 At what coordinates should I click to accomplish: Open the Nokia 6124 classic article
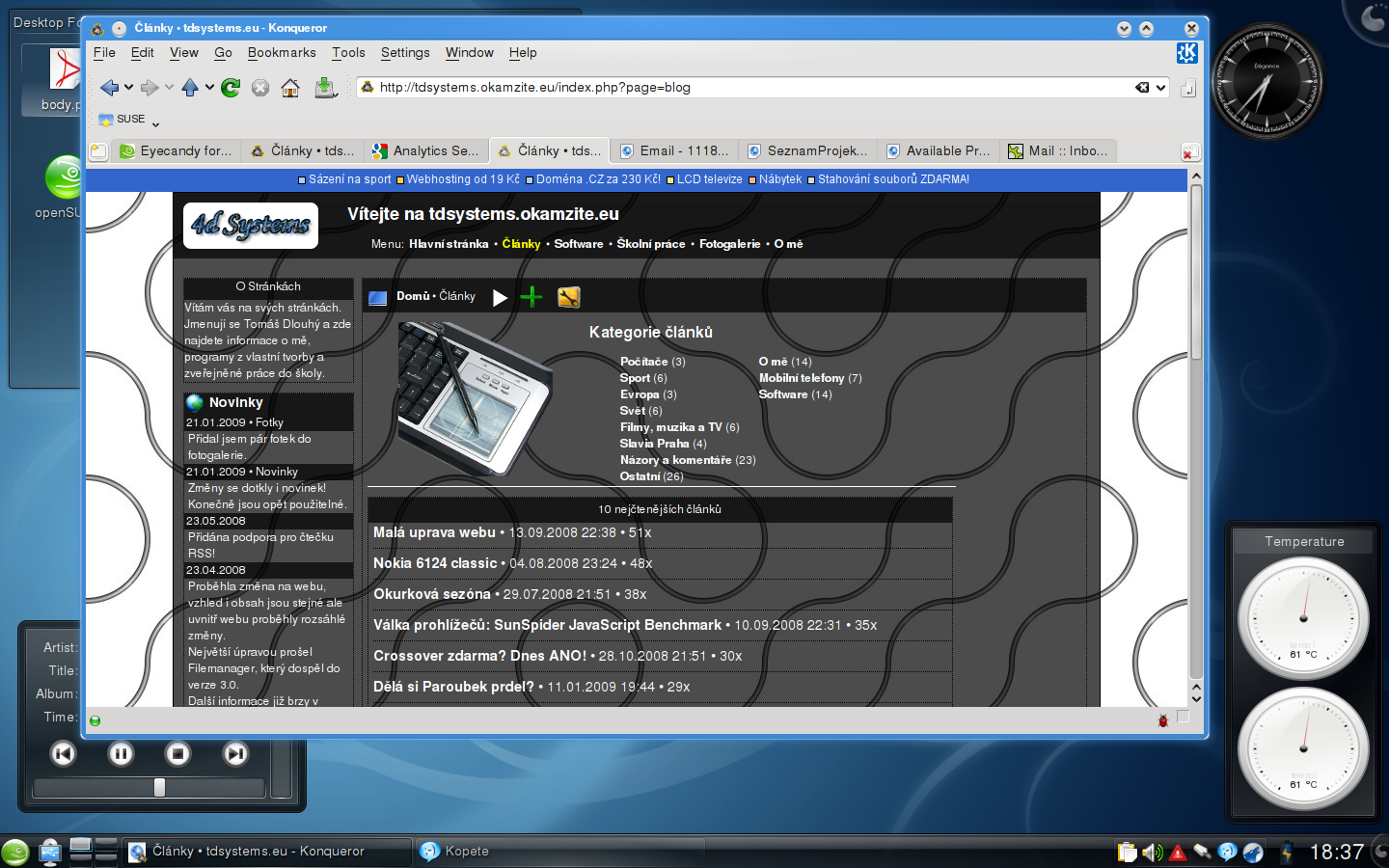(x=435, y=563)
